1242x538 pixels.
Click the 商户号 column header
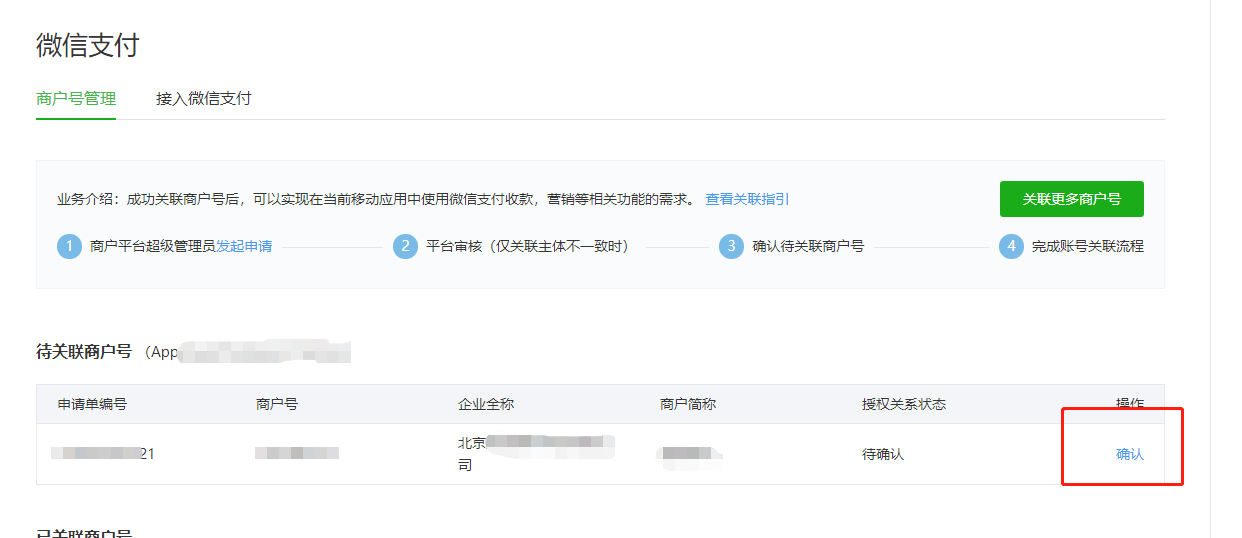(277, 404)
